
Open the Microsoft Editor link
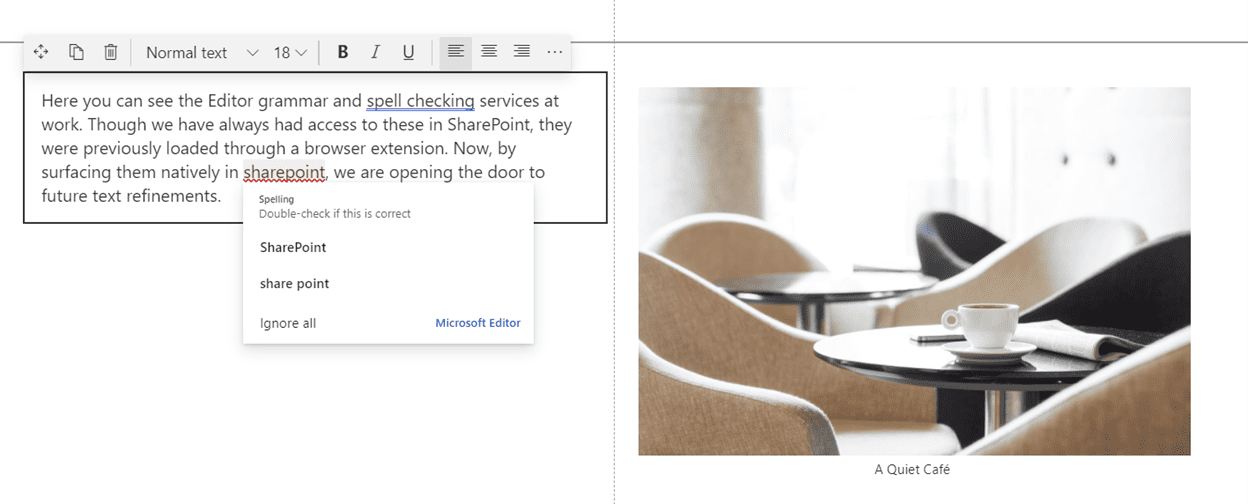pos(478,323)
